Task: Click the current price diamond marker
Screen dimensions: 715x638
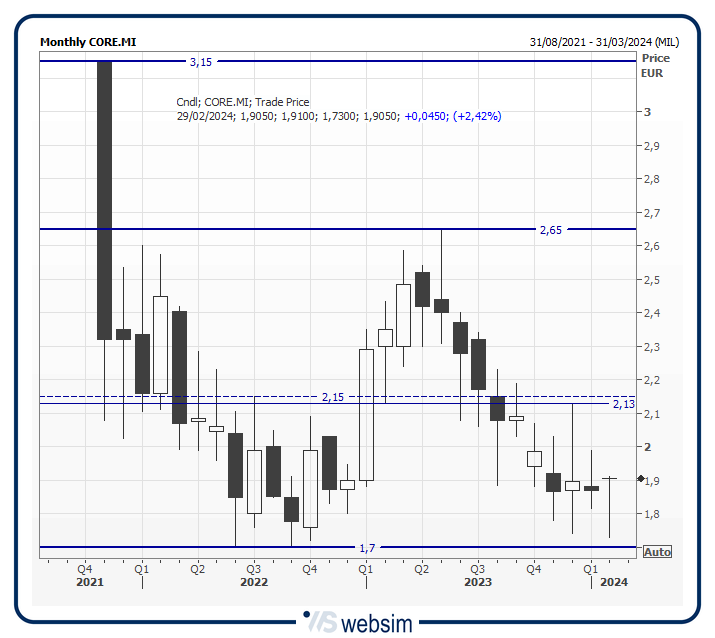Action: click(641, 480)
